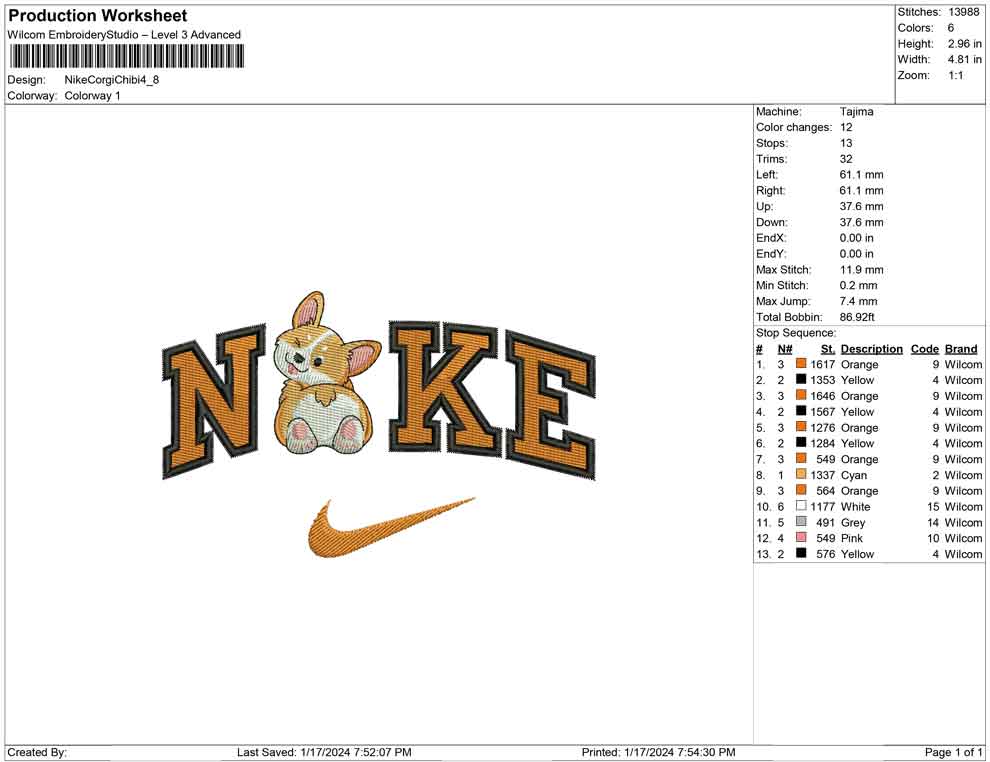Viewport: 990px width, 762px height.
Task: Click the code '15' in the White row
Action: point(933,506)
